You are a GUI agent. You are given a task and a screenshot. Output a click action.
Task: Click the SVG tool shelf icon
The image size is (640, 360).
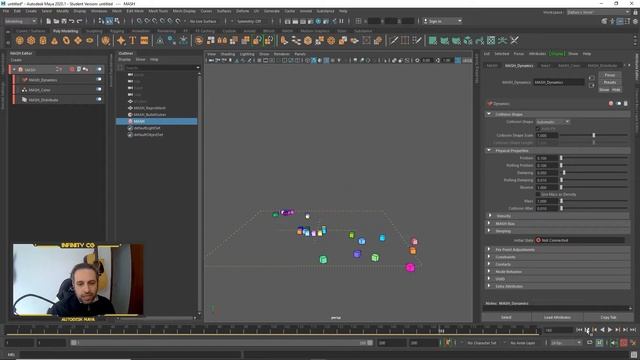click(x=144, y=40)
